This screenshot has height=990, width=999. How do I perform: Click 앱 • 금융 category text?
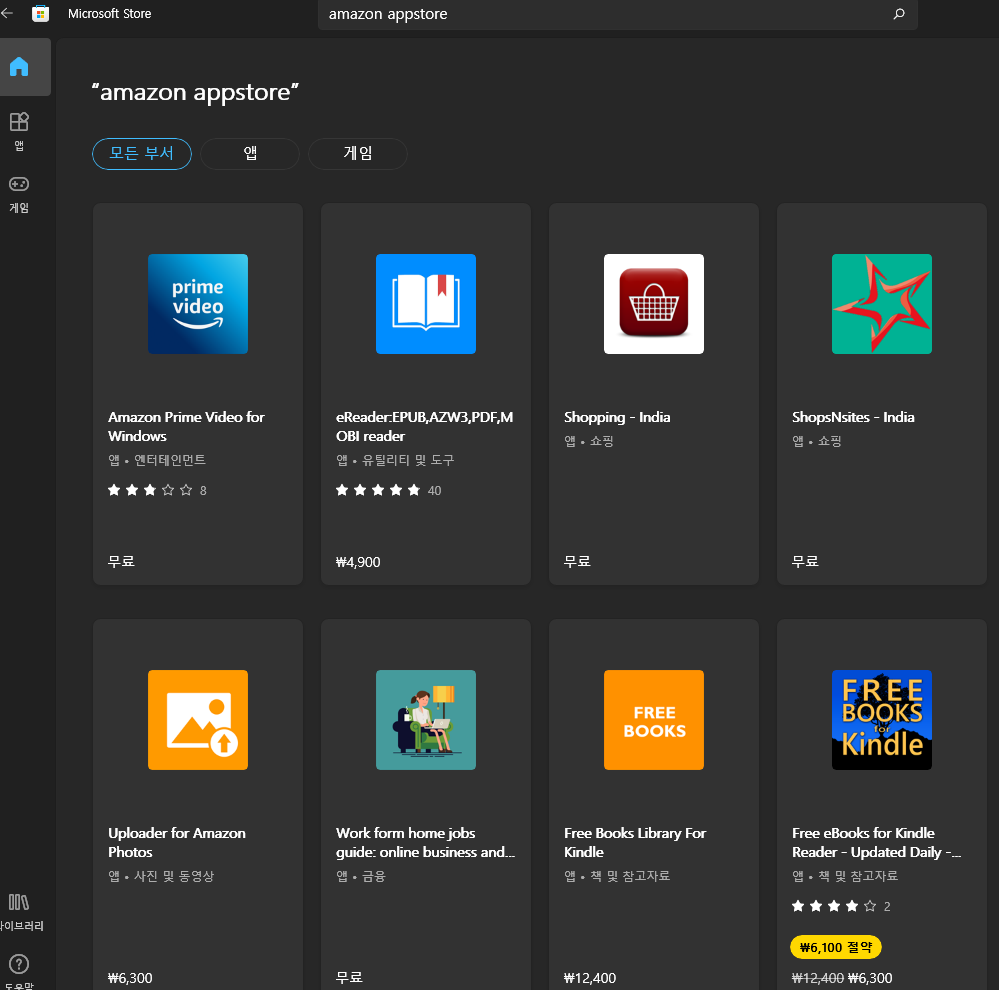pyautogui.click(x=361, y=876)
